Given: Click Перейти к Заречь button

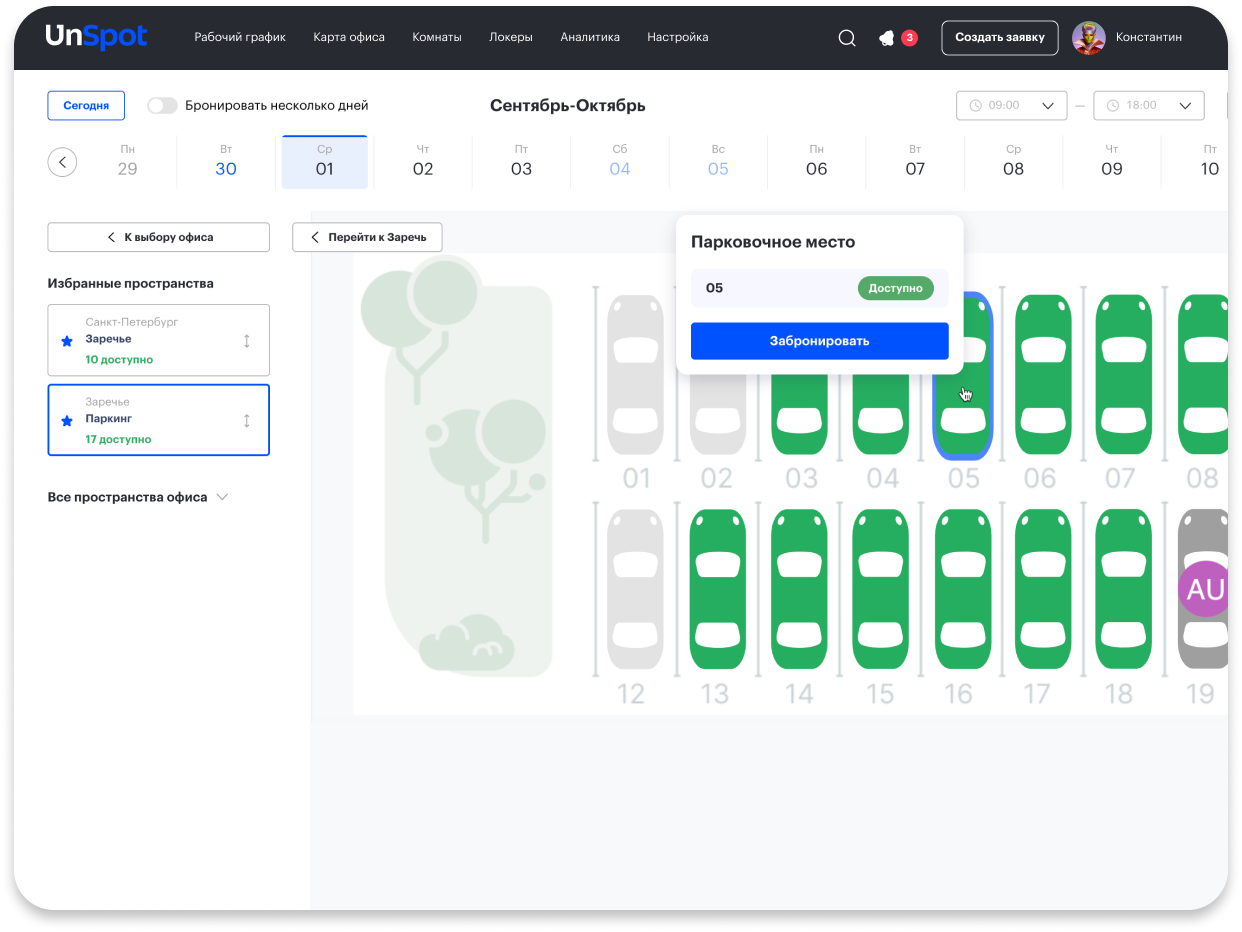Looking at the screenshot, I should coord(367,237).
